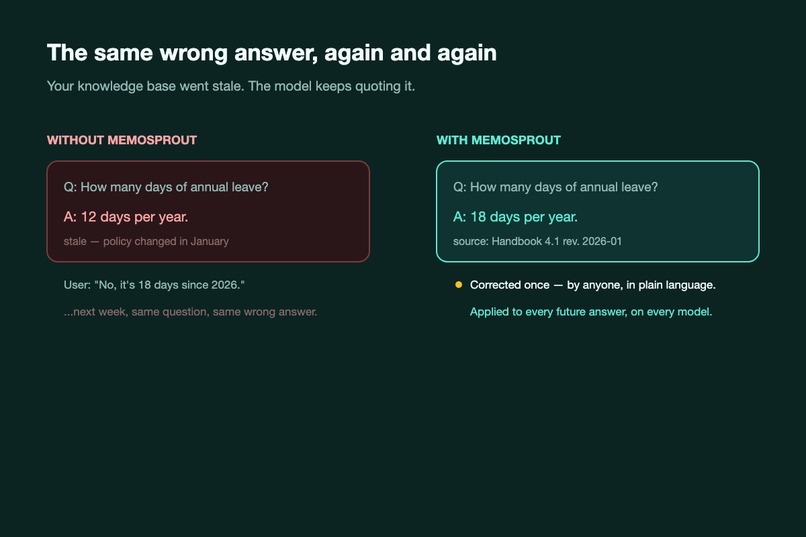Click the yellow bullet dot beside "Corrected once"

coord(459,285)
